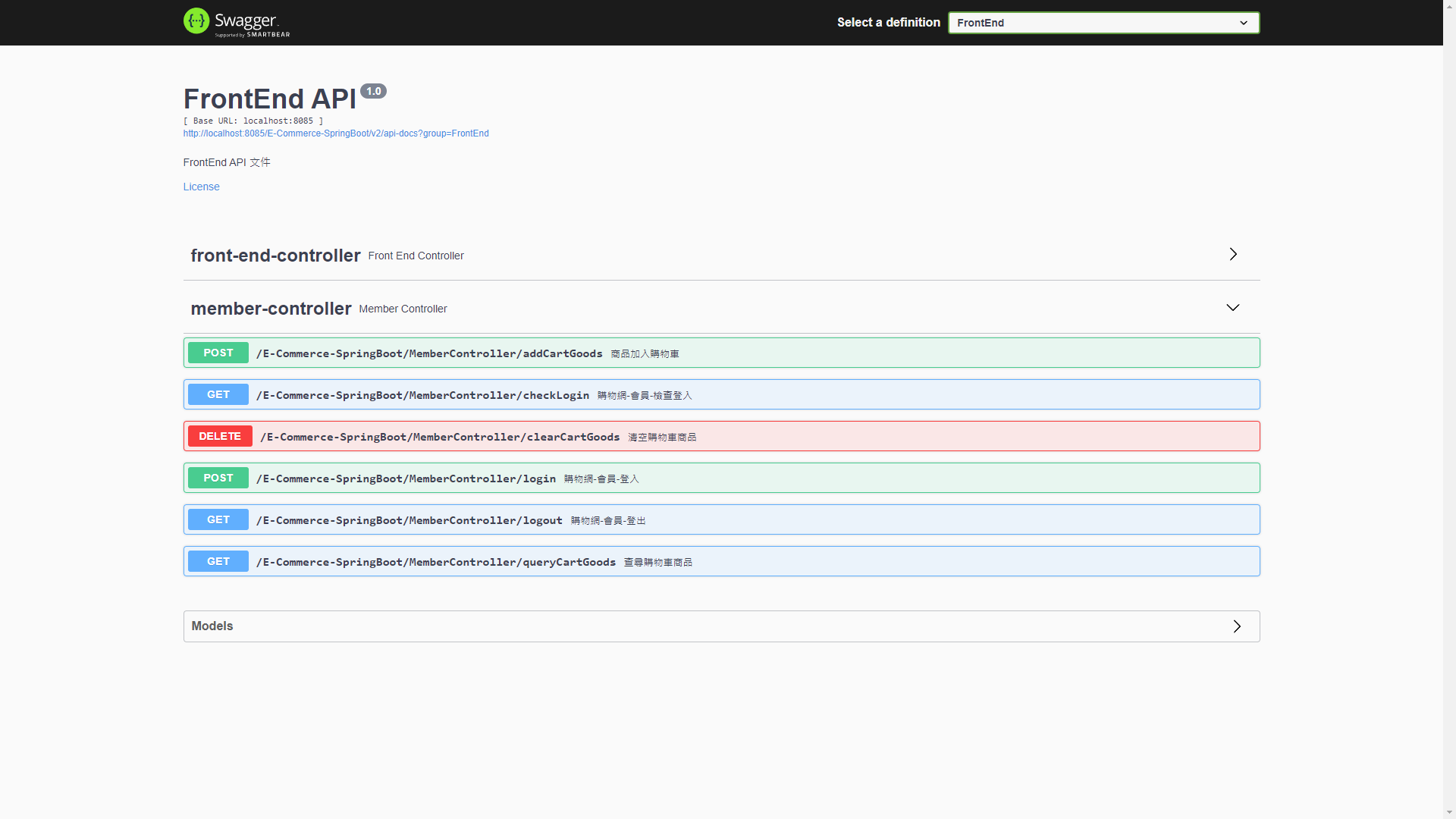Open the License link
This screenshot has height=819, width=1456.
pos(201,187)
